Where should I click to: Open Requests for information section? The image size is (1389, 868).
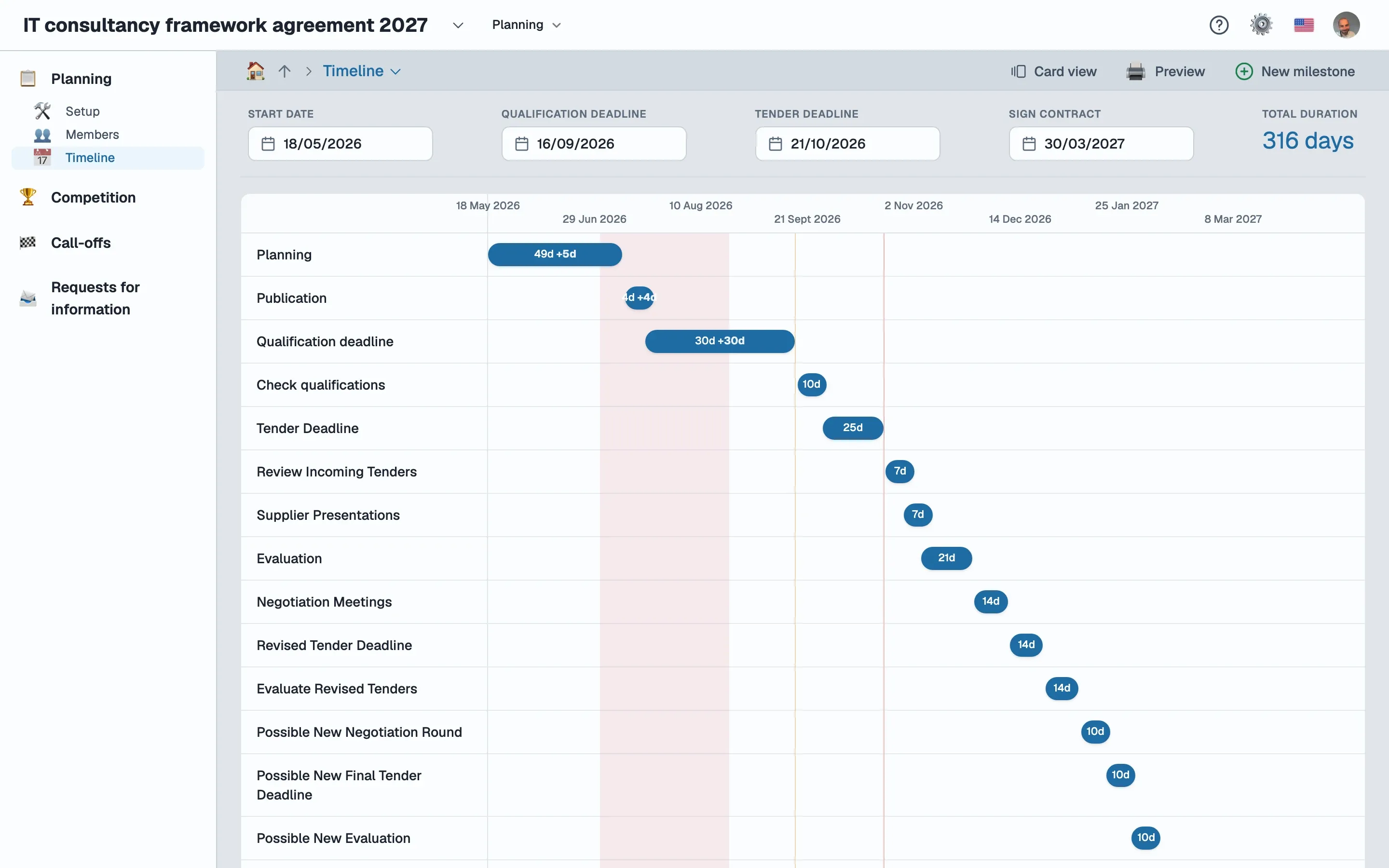coord(95,298)
